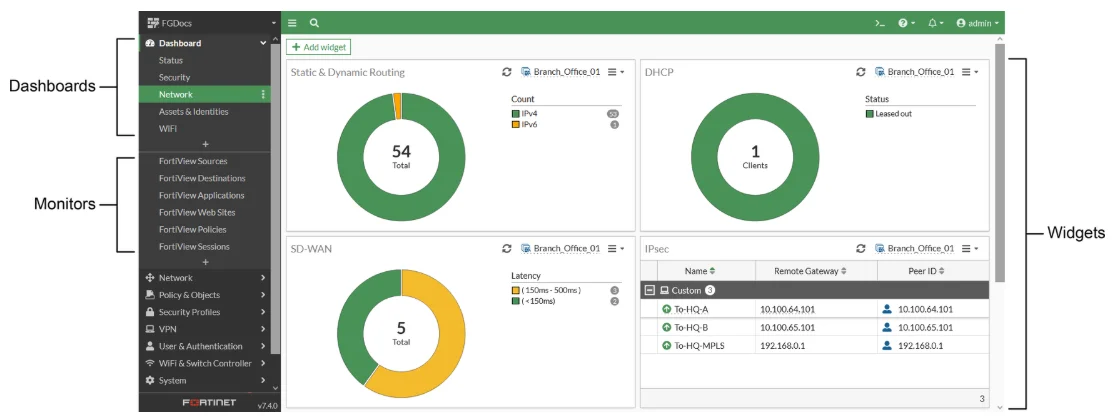
Task: Select the To-HQ-B tunnel row
Action: (x=815, y=327)
